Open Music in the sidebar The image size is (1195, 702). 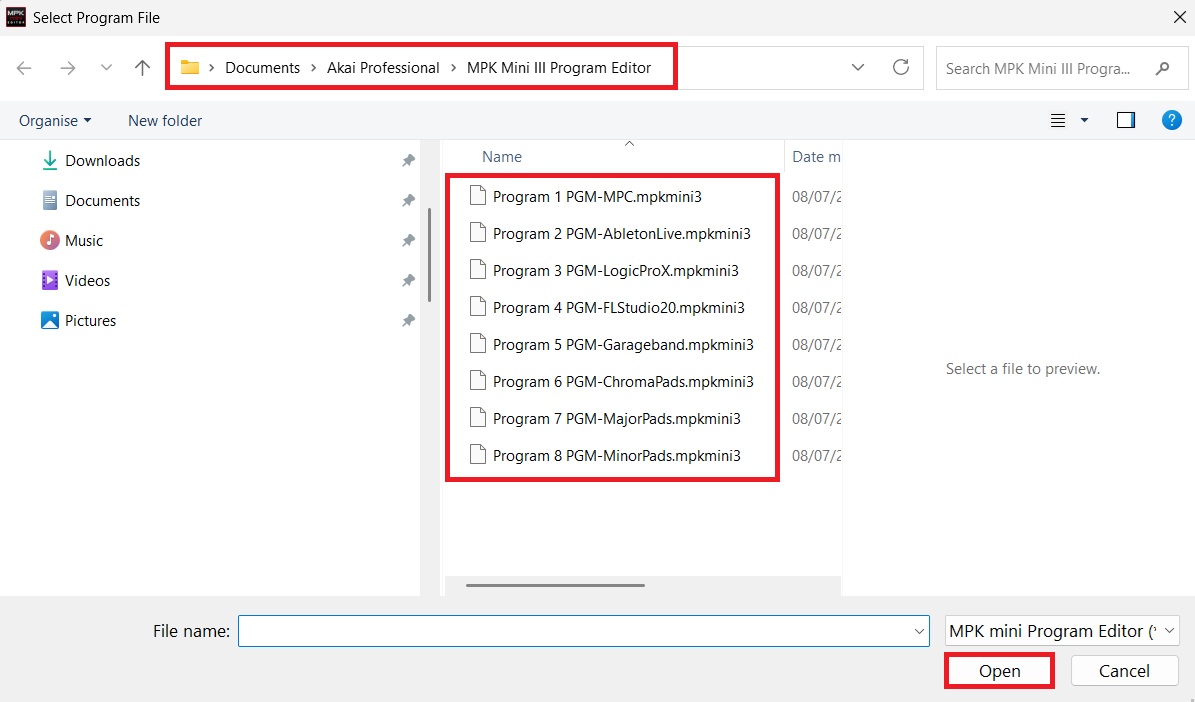pos(84,241)
